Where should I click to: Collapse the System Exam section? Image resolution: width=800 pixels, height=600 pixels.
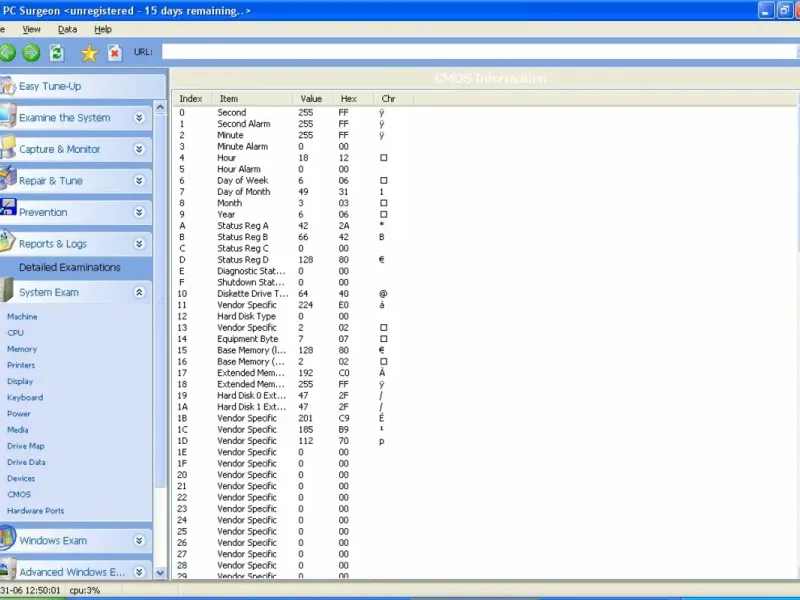click(x=139, y=292)
